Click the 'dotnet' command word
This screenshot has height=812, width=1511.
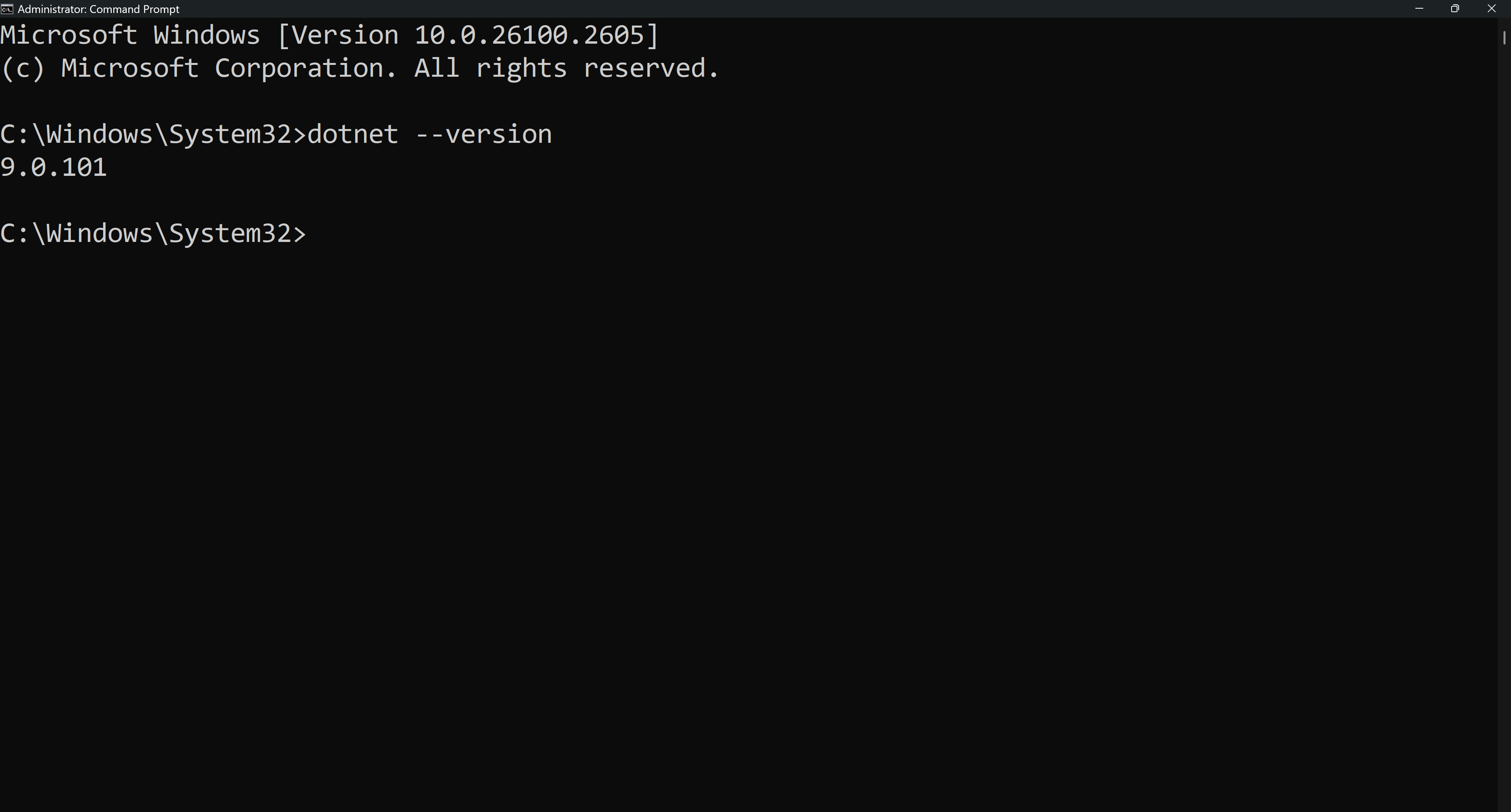click(353, 134)
